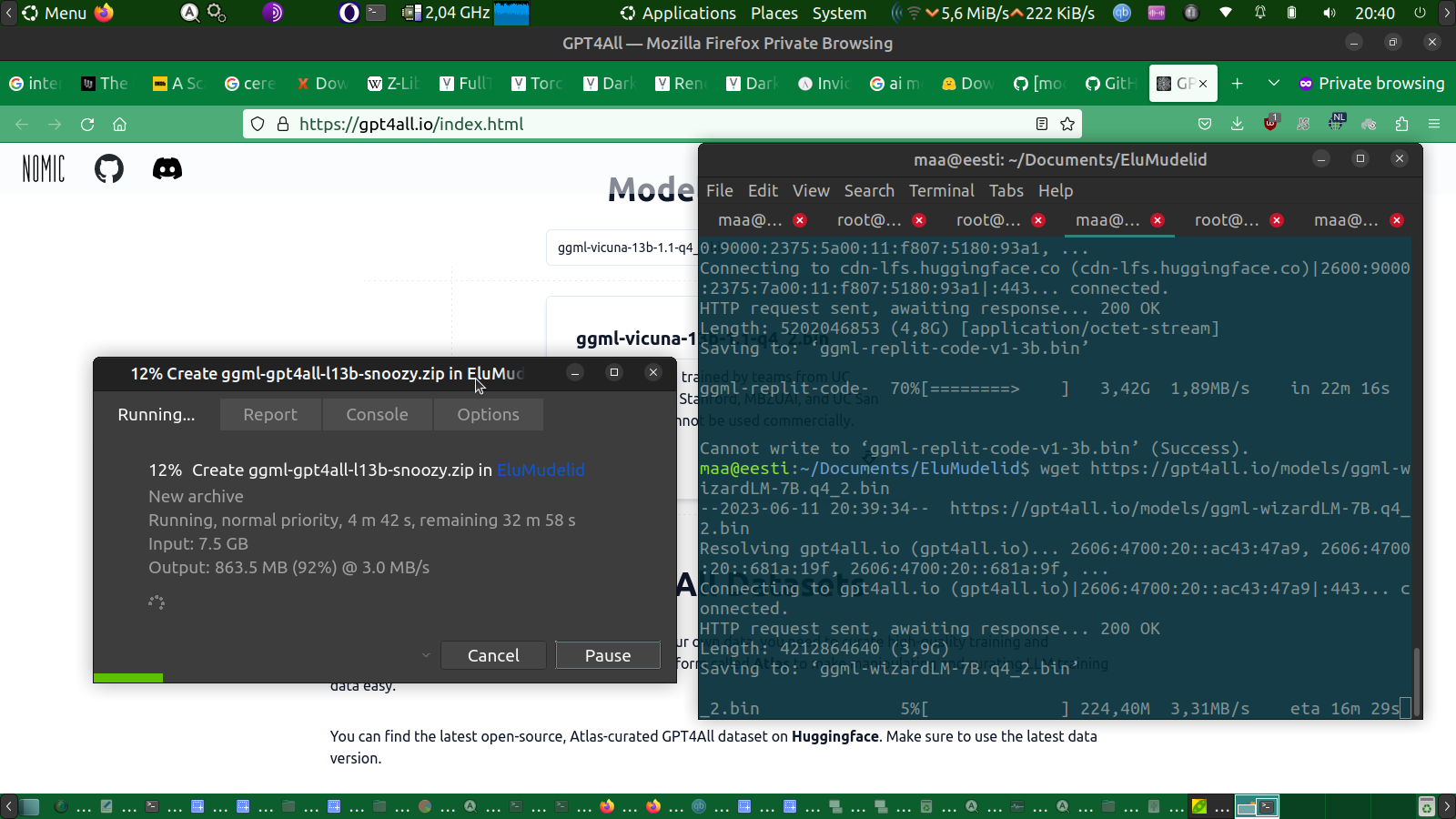Open the terminal Search menu
Screen dimensions: 1456x819
[x=869, y=190]
